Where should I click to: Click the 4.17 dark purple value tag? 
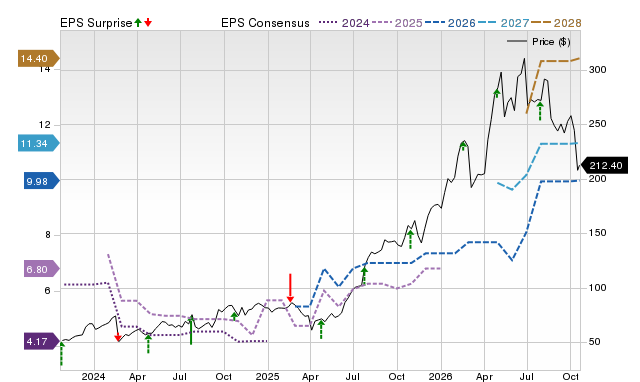click(x=41, y=342)
